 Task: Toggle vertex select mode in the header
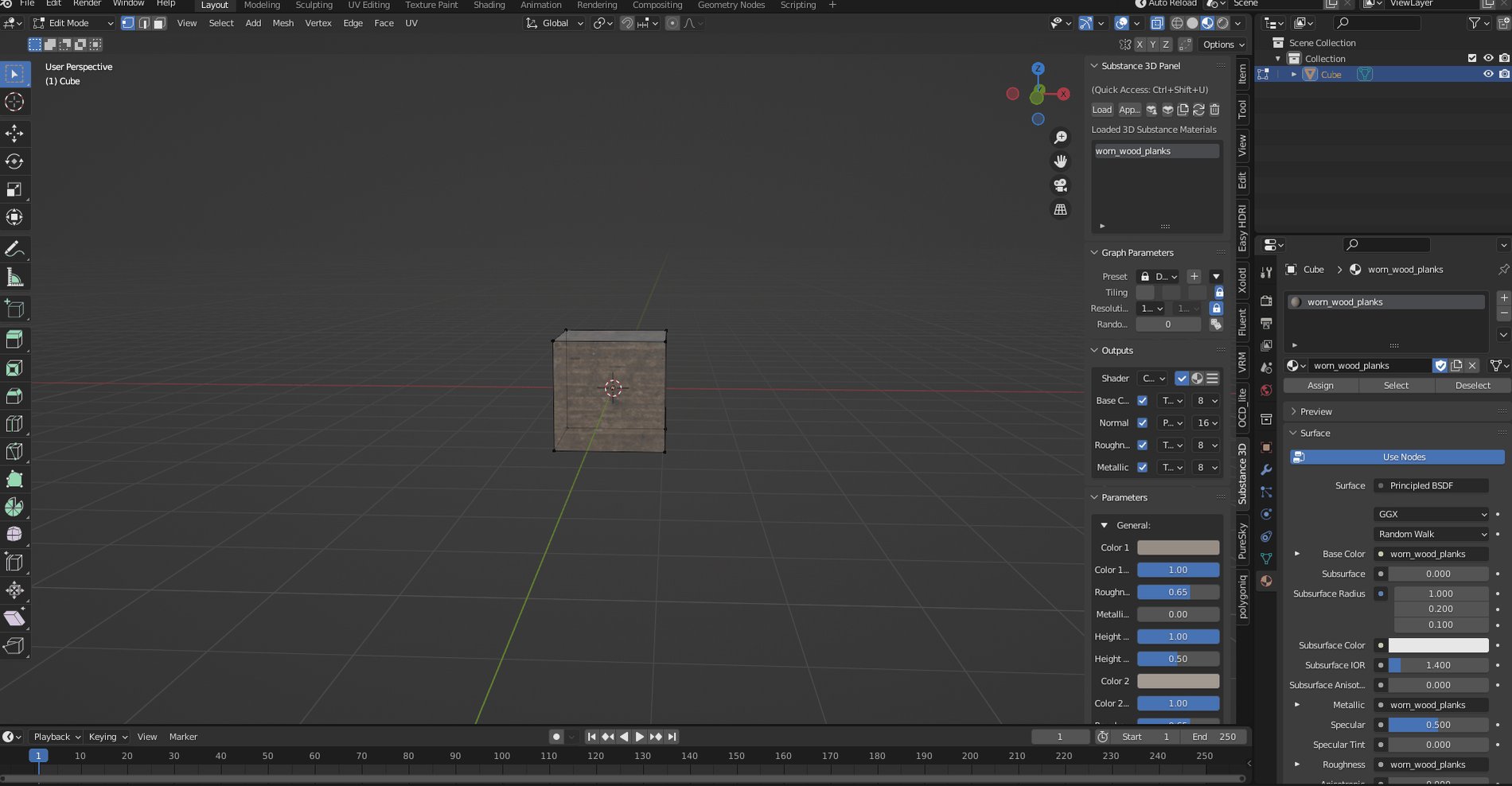pyautogui.click(x=127, y=23)
